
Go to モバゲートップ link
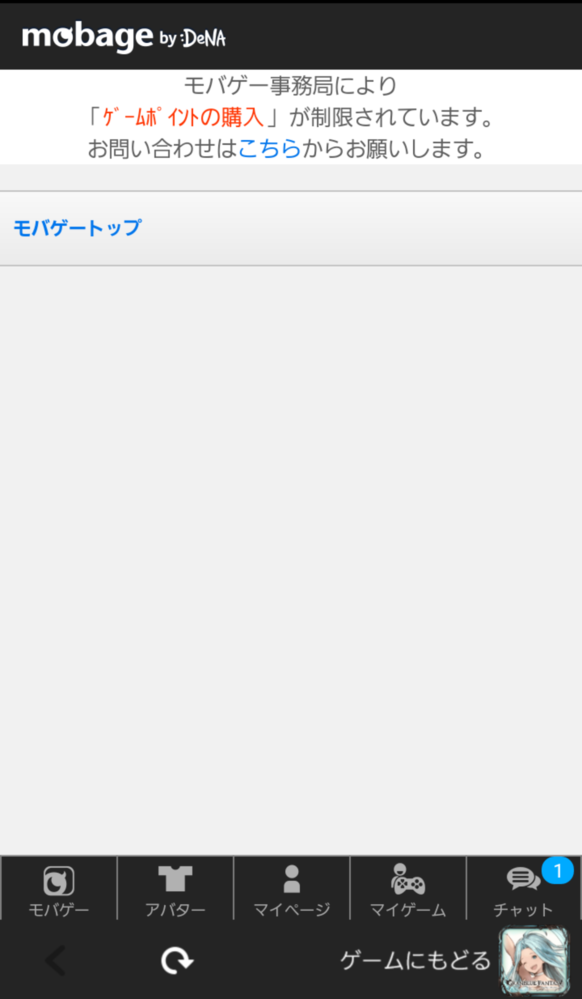tap(77, 227)
